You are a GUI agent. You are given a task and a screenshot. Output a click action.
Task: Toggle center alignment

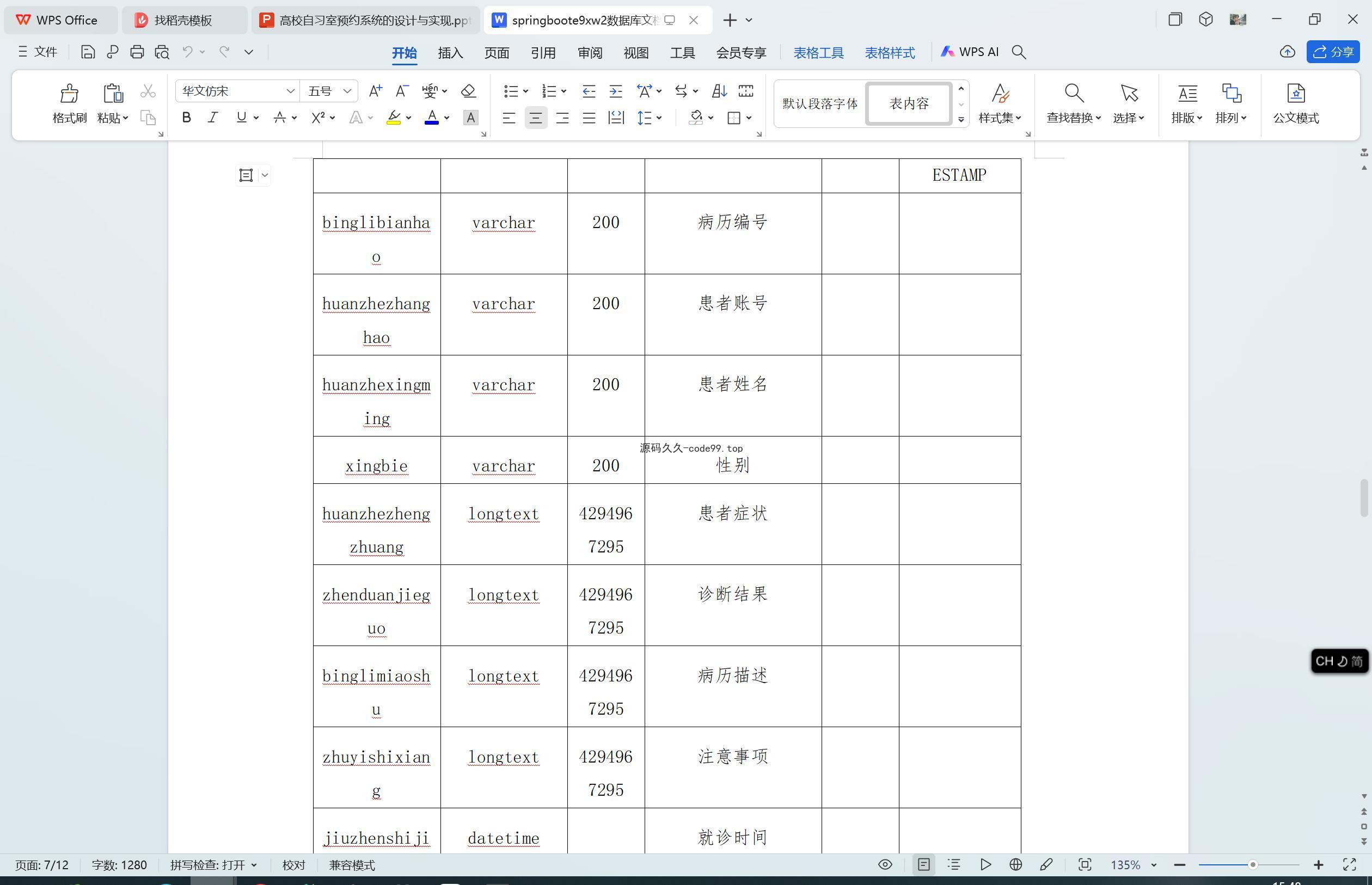536,118
